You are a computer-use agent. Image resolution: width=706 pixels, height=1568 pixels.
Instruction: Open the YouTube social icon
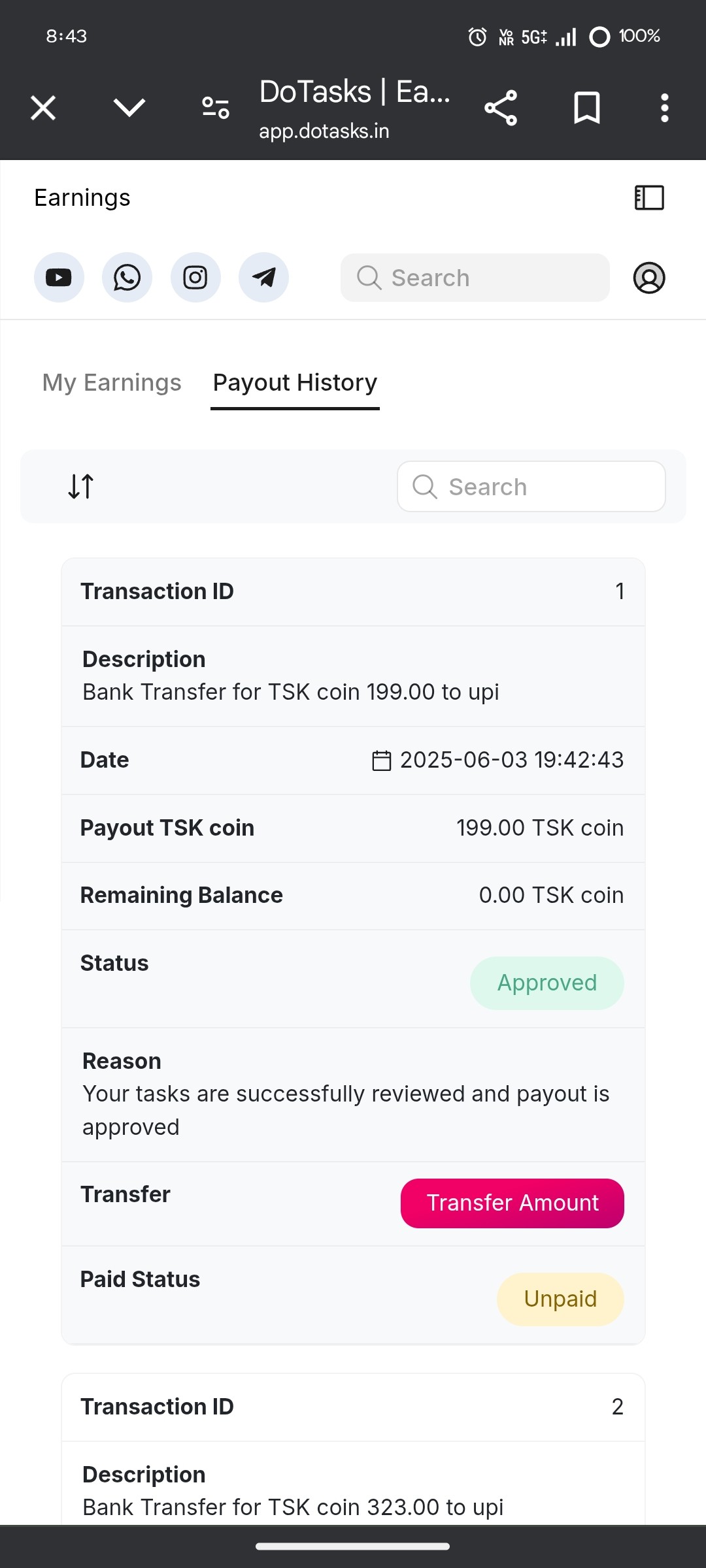(x=59, y=278)
